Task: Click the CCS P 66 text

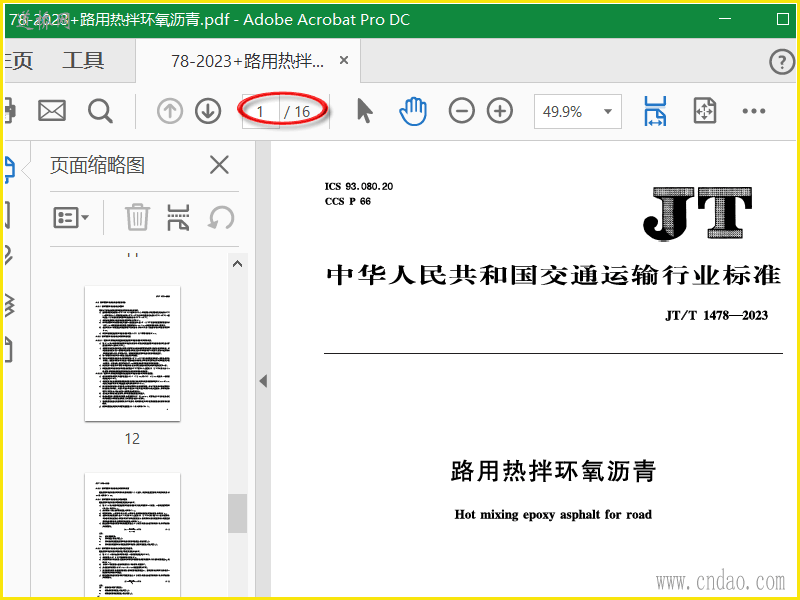Action: [x=347, y=201]
